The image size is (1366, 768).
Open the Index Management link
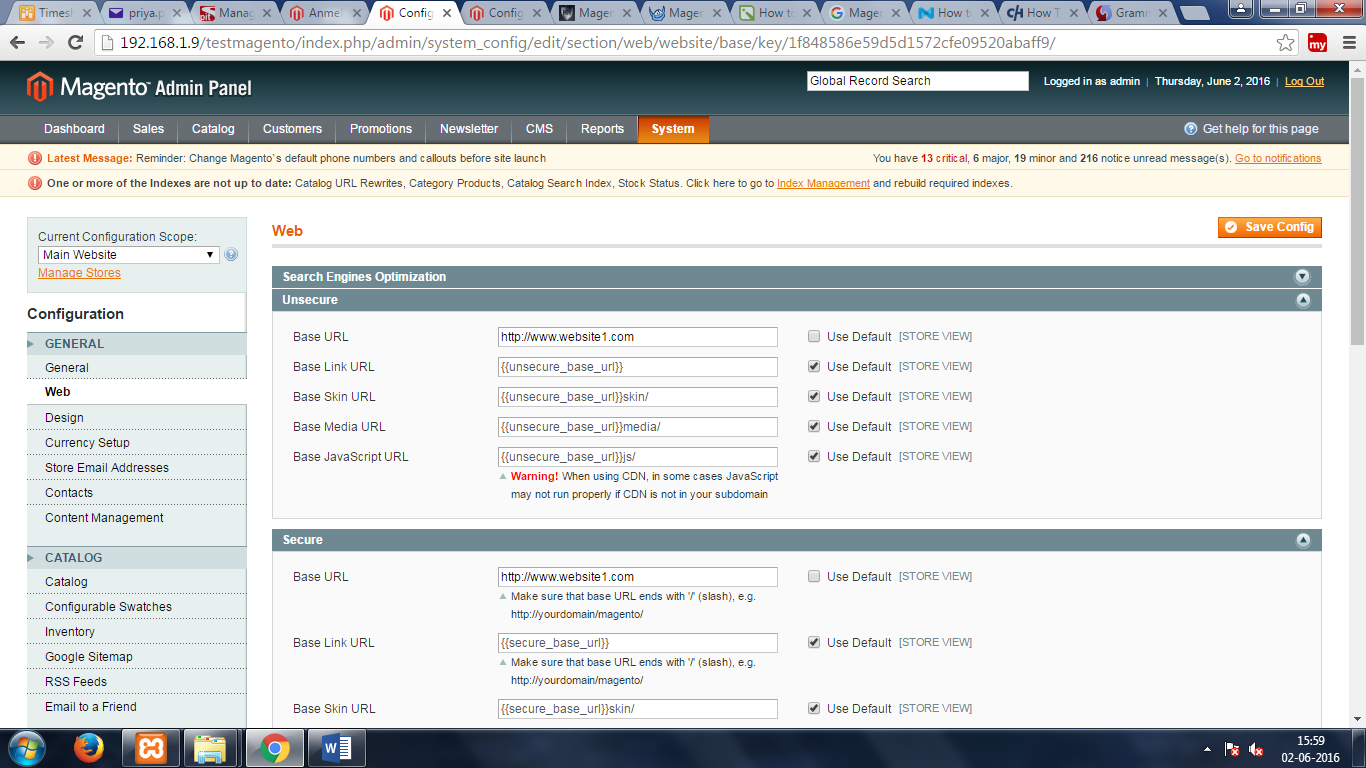[x=823, y=183]
